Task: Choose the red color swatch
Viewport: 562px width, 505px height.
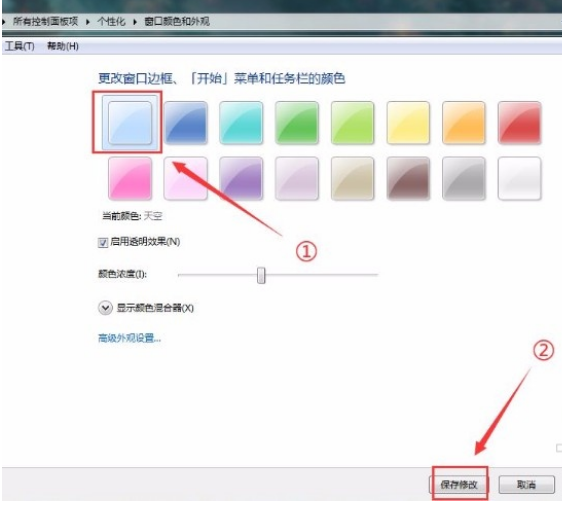Action: (519, 123)
